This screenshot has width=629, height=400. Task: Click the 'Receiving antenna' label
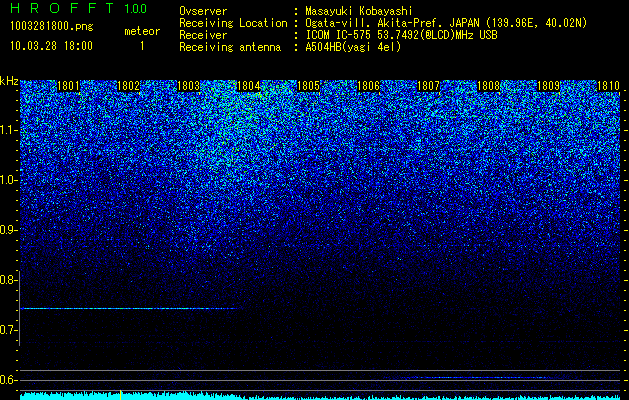pos(230,47)
